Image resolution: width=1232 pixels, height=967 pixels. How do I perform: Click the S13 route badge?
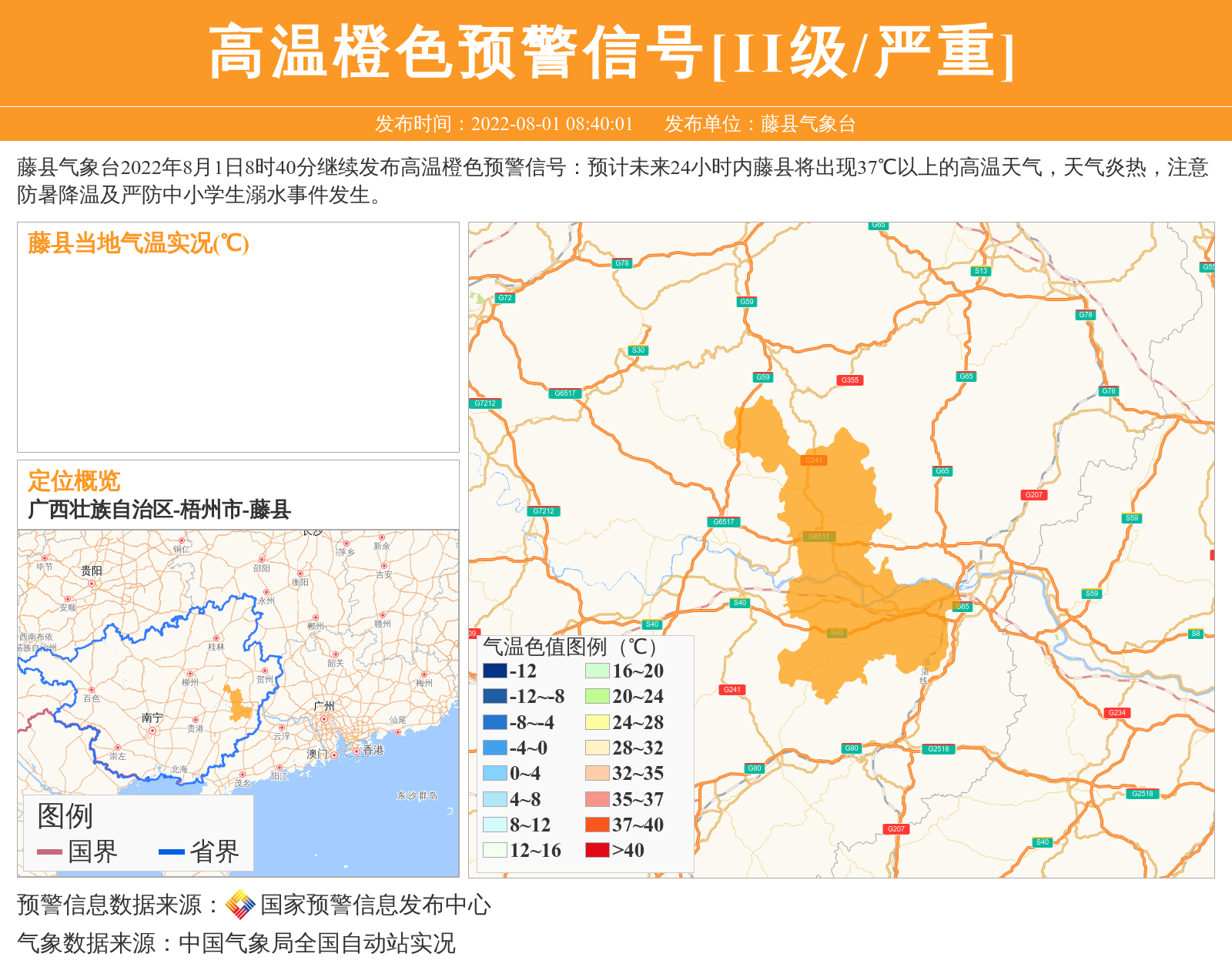(x=980, y=271)
